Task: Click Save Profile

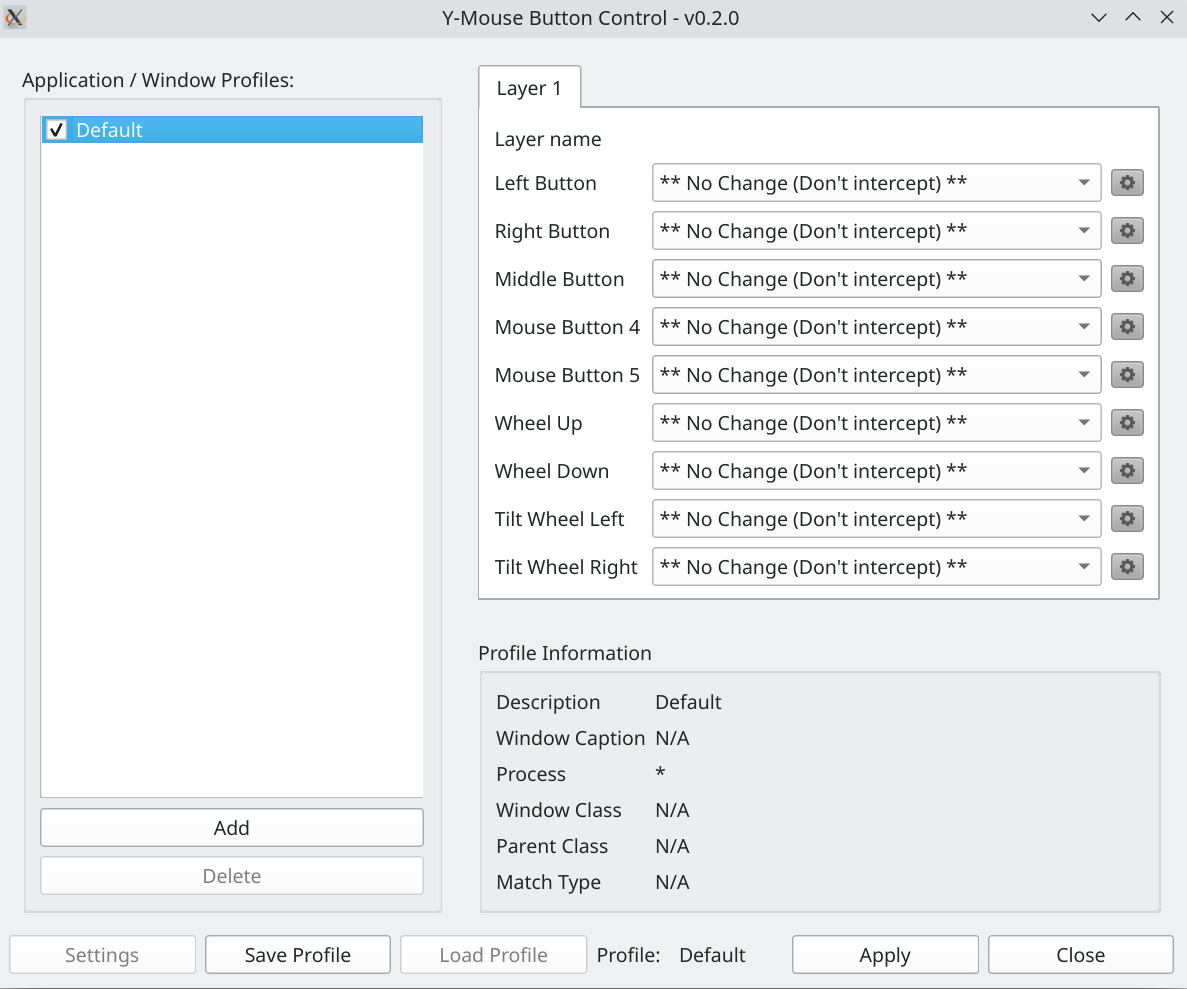Action: [298, 955]
